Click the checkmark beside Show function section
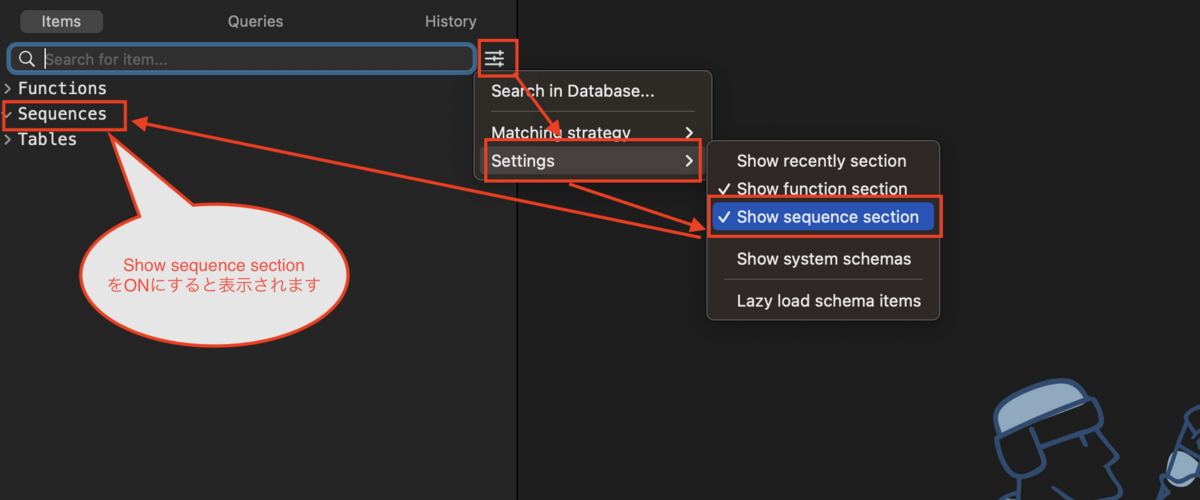The width and height of the screenshot is (1200, 500). [x=724, y=189]
